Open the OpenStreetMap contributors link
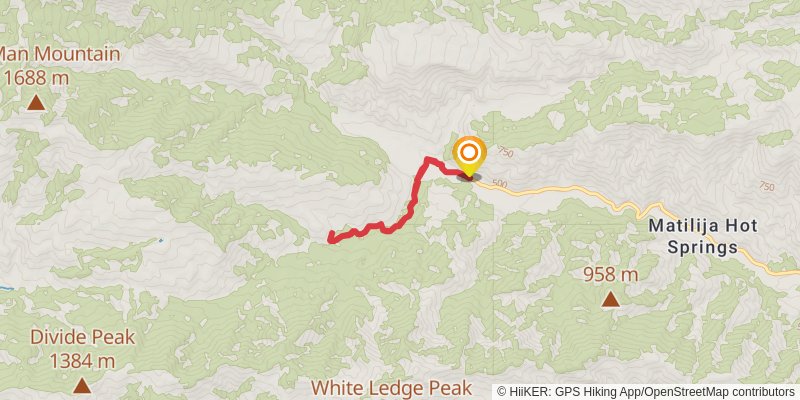The width and height of the screenshot is (800, 400). (x=719, y=392)
